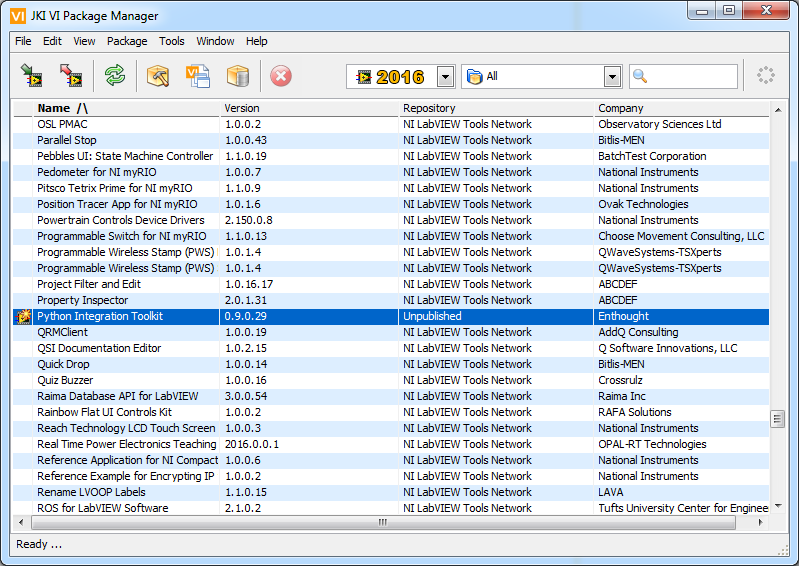Screen dimensions: 799x566
Task: Open the Help menu
Action: coord(256,41)
